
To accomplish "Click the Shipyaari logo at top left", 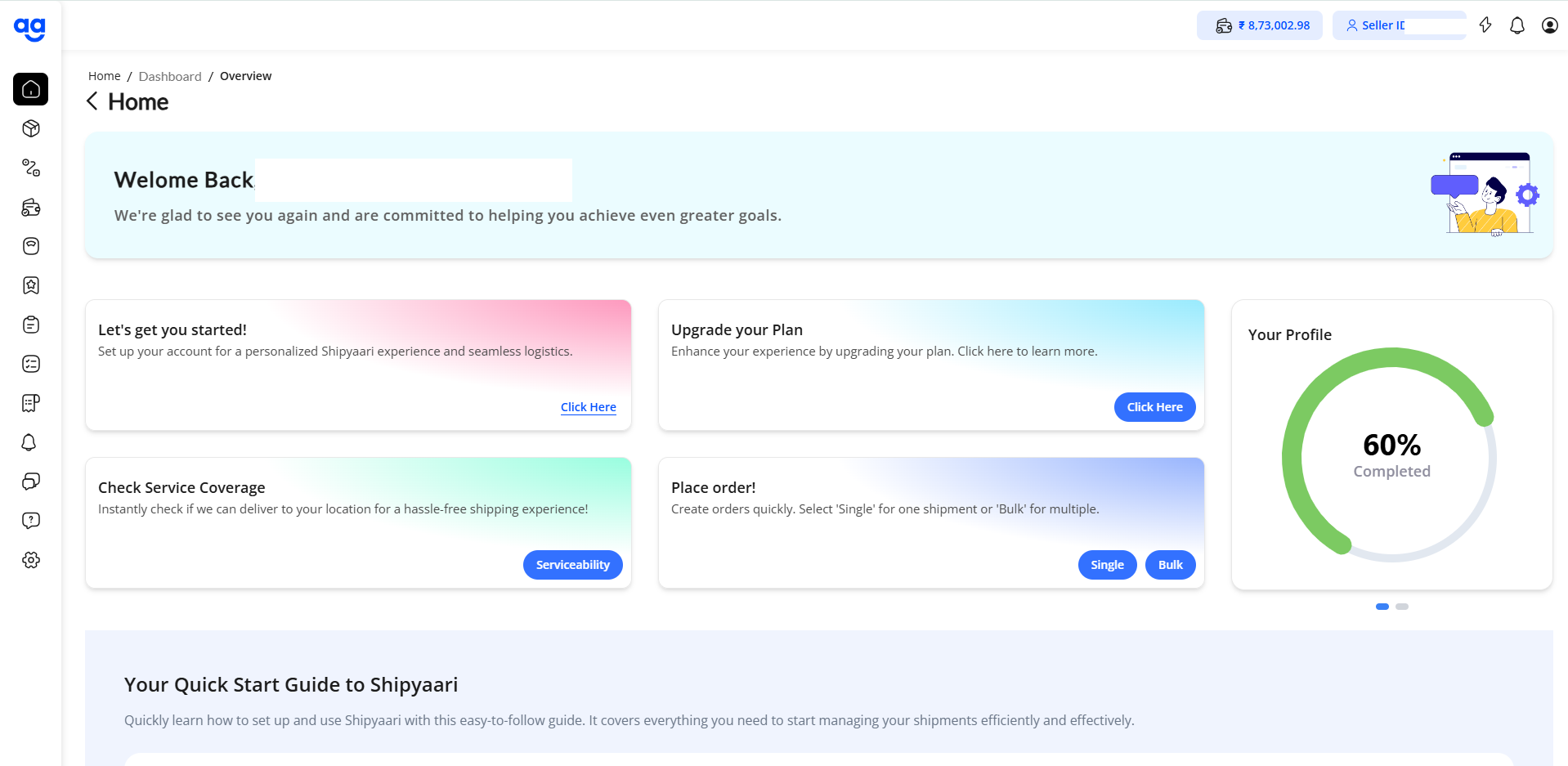I will [x=30, y=29].
